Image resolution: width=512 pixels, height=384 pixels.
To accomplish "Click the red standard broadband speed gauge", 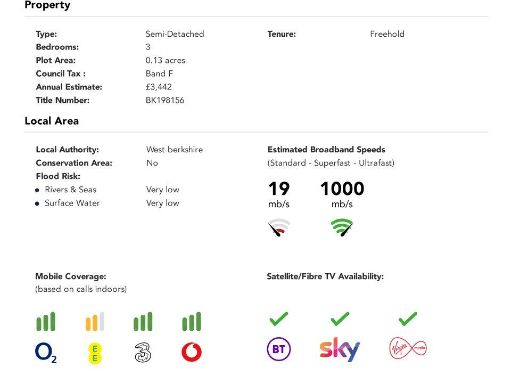I will [x=279, y=227].
